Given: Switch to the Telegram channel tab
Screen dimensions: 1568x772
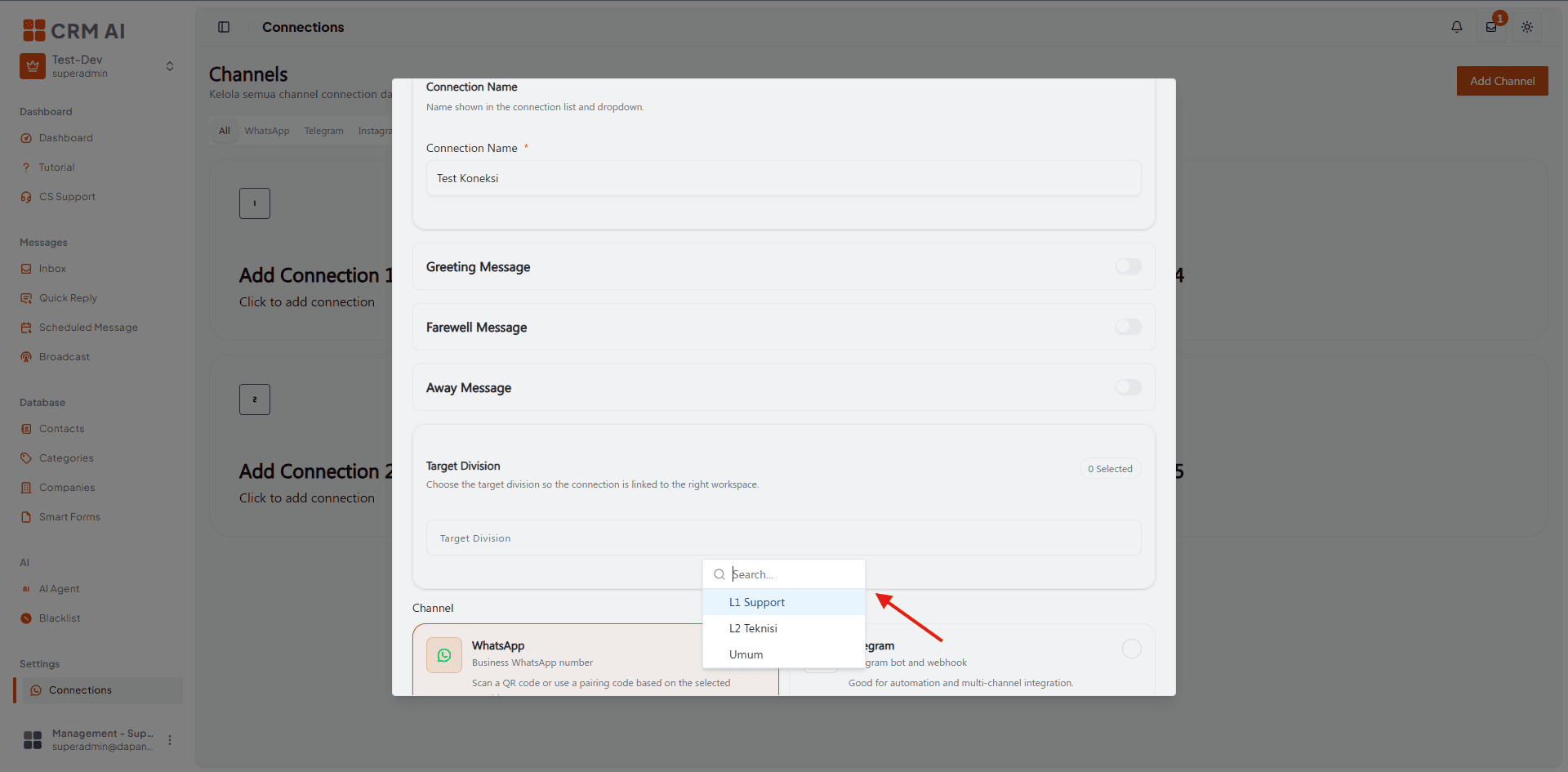Looking at the screenshot, I should coord(324,131).
